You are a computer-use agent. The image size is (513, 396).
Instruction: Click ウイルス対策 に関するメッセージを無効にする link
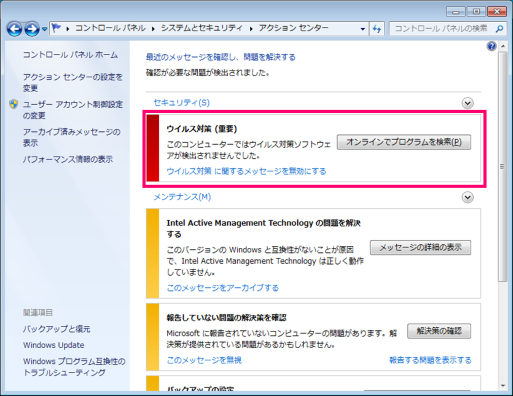(246, 171)
